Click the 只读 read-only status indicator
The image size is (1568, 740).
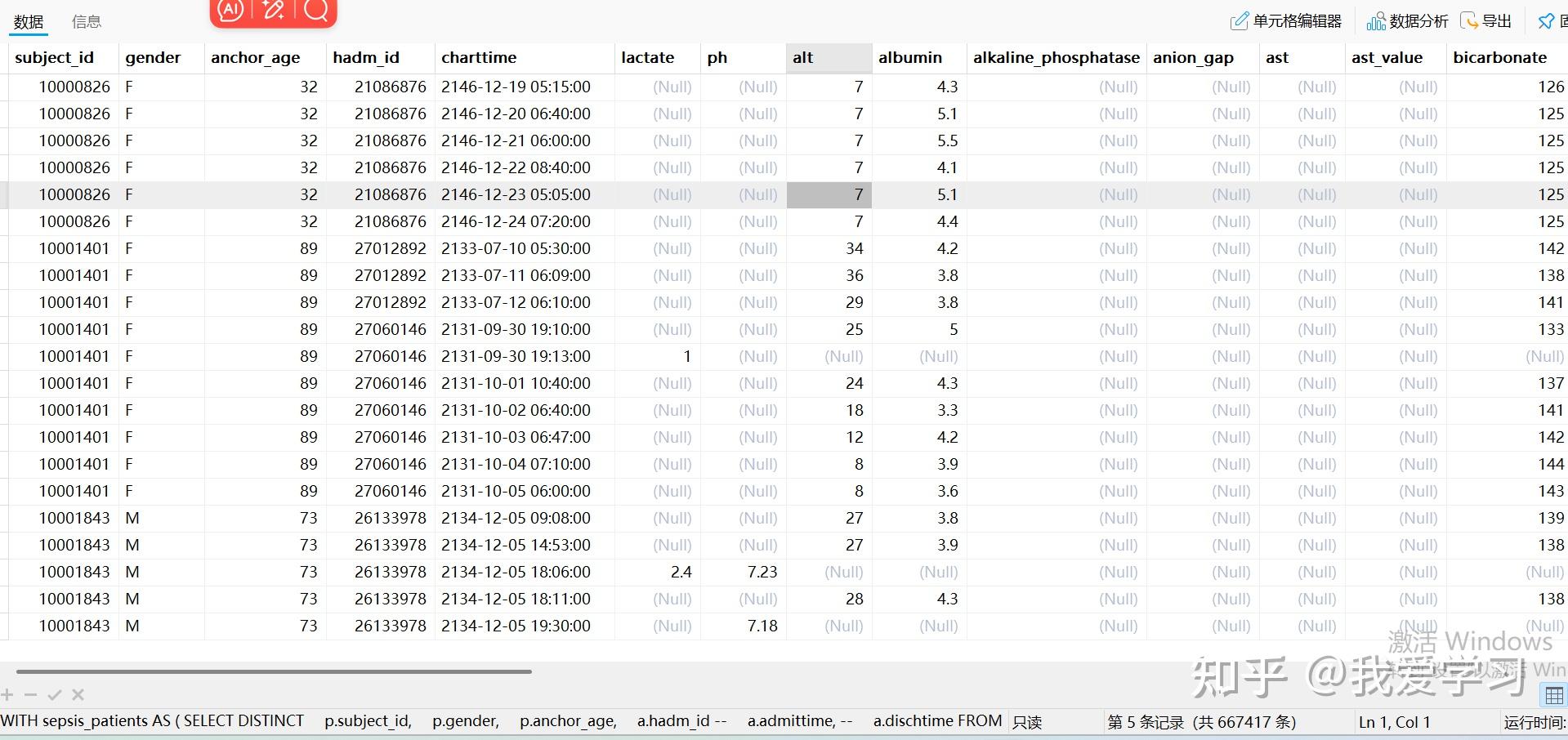click(x=1027, y=722)
